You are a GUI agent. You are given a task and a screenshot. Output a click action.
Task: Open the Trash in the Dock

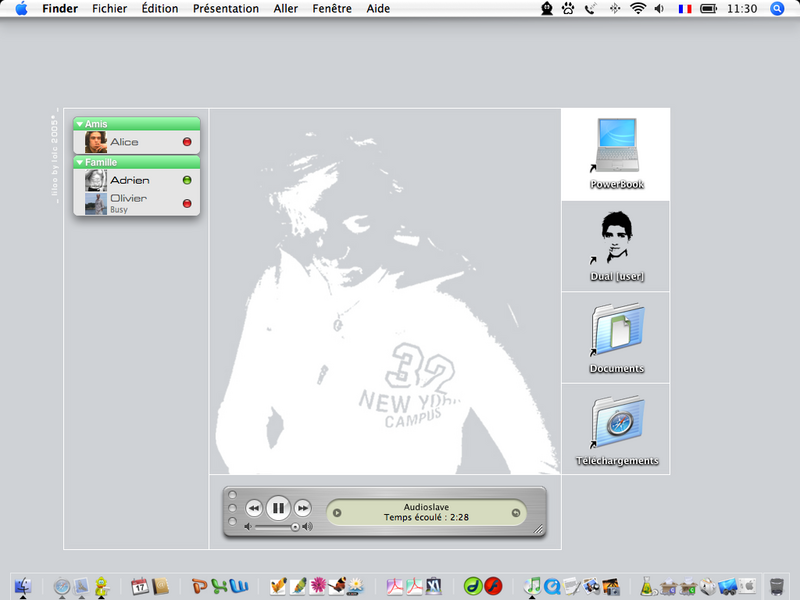click(x=777, y=586)
